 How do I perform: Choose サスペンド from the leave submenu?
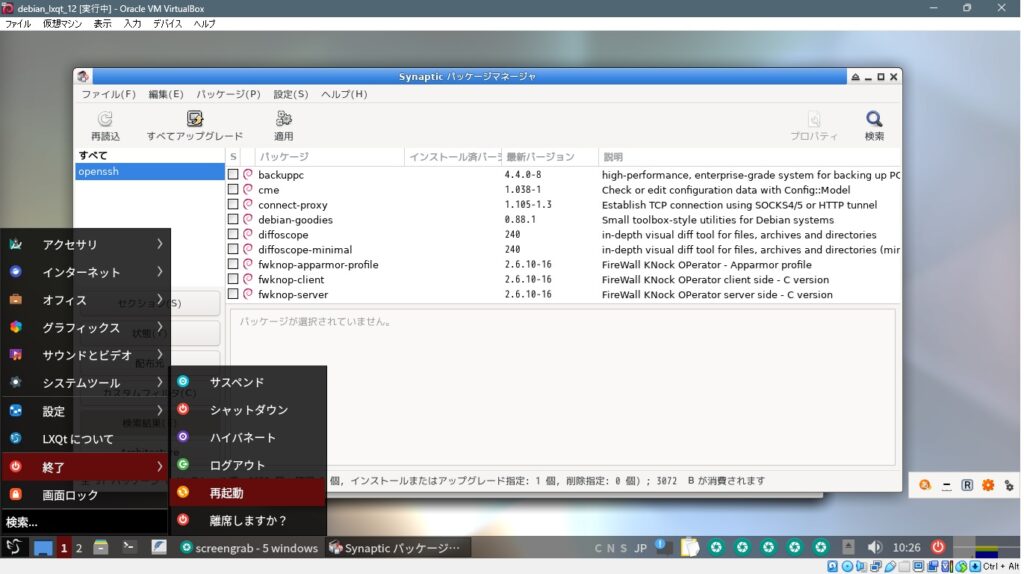[x=248, y=382]
